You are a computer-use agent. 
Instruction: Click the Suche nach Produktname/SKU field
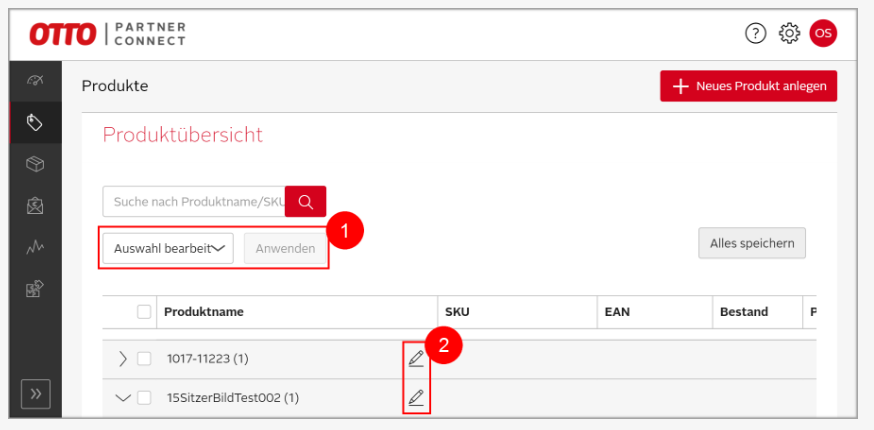pos(194,201)
